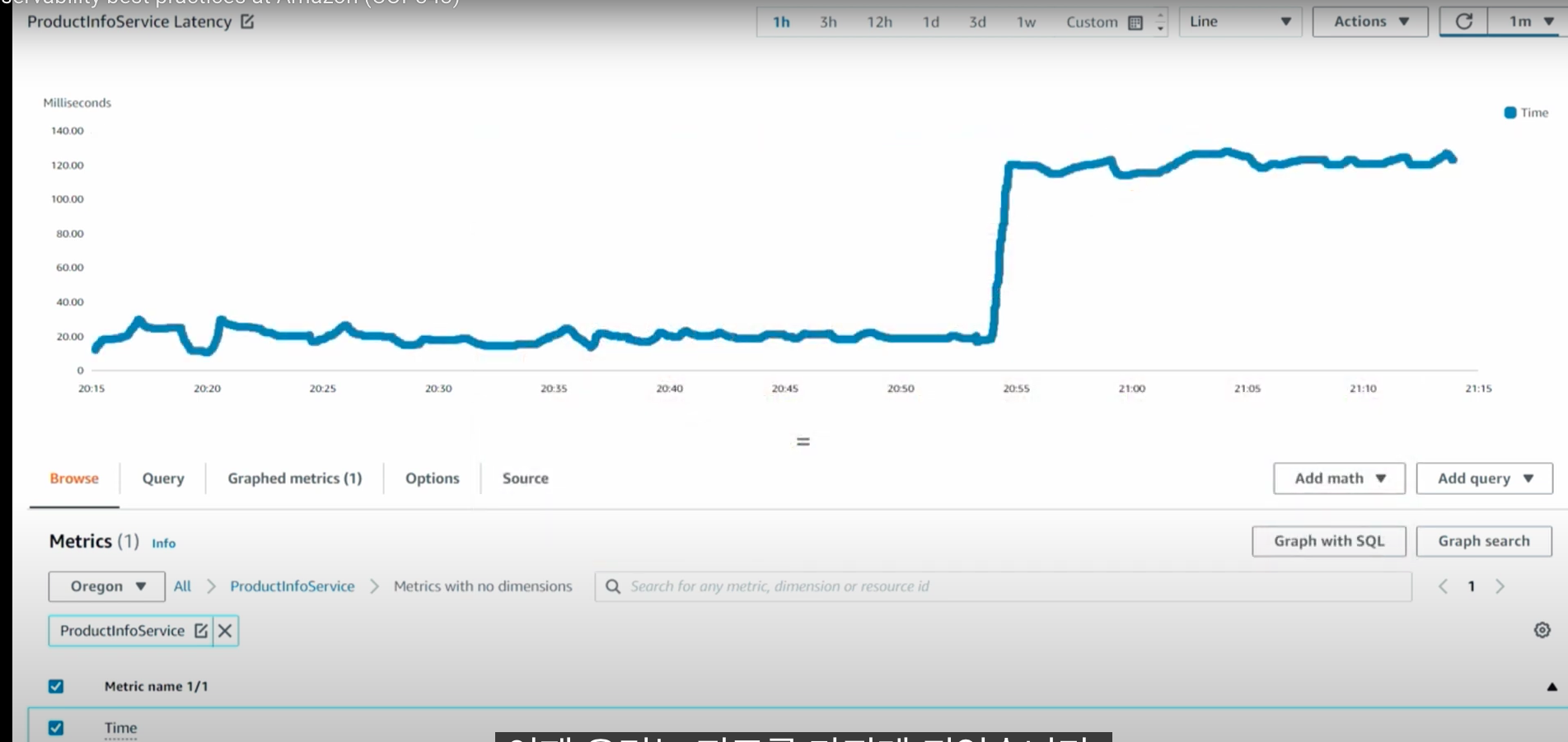Open the Line graph type dropdown
This screenshot has height=742, width=1568.
point(1240,22)
